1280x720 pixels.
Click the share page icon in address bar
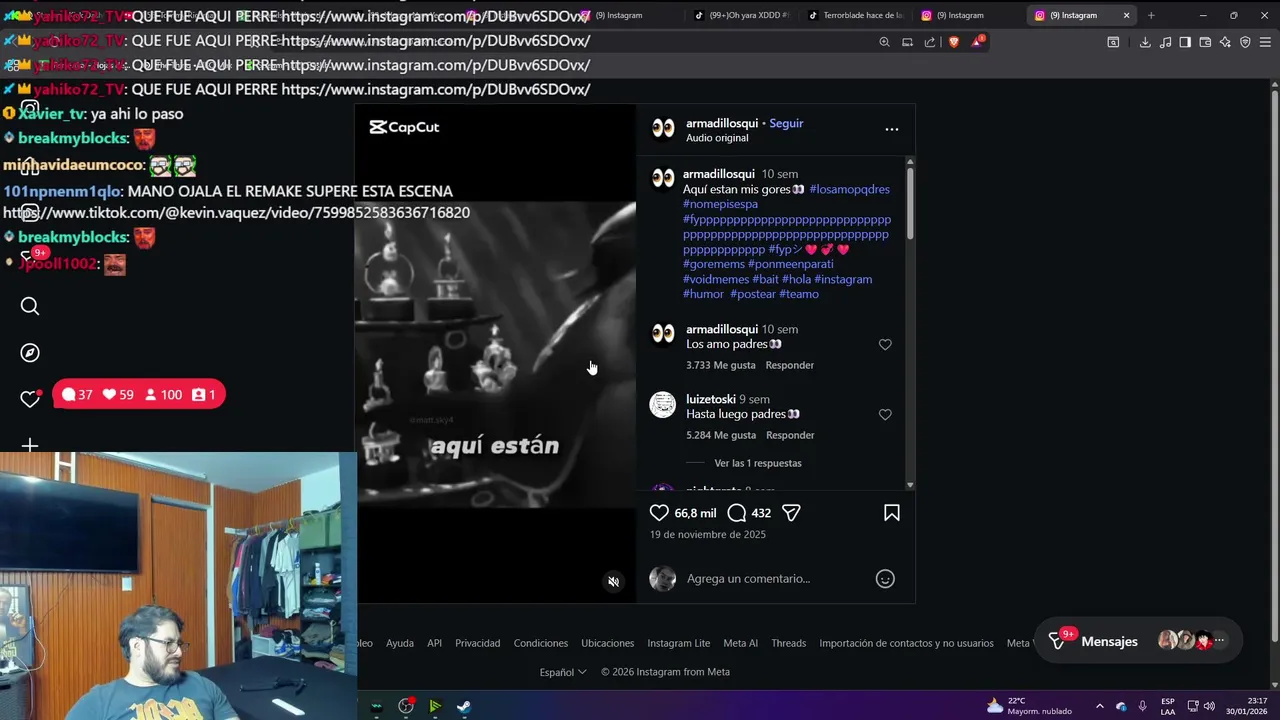[930, 42]
